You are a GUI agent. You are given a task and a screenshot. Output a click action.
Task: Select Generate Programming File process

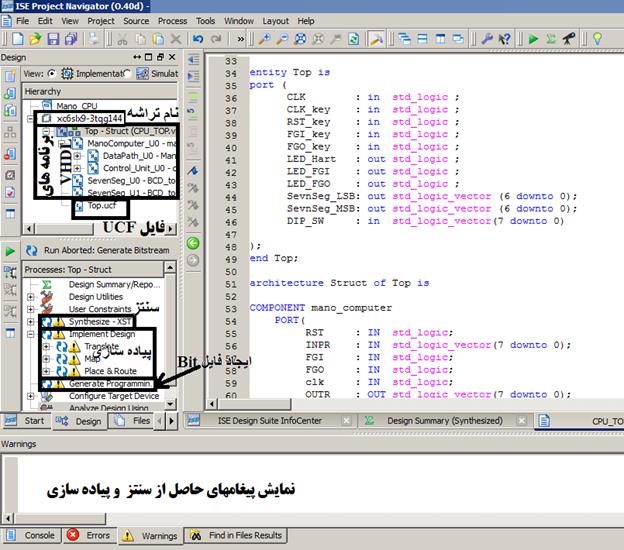click(110, 384)
